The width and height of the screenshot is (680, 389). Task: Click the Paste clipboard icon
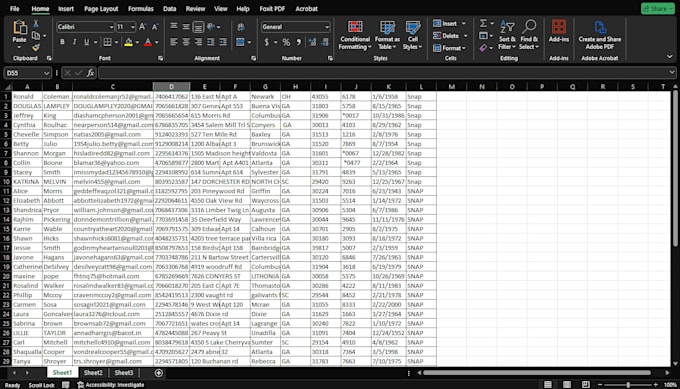(x=20, y=28)
